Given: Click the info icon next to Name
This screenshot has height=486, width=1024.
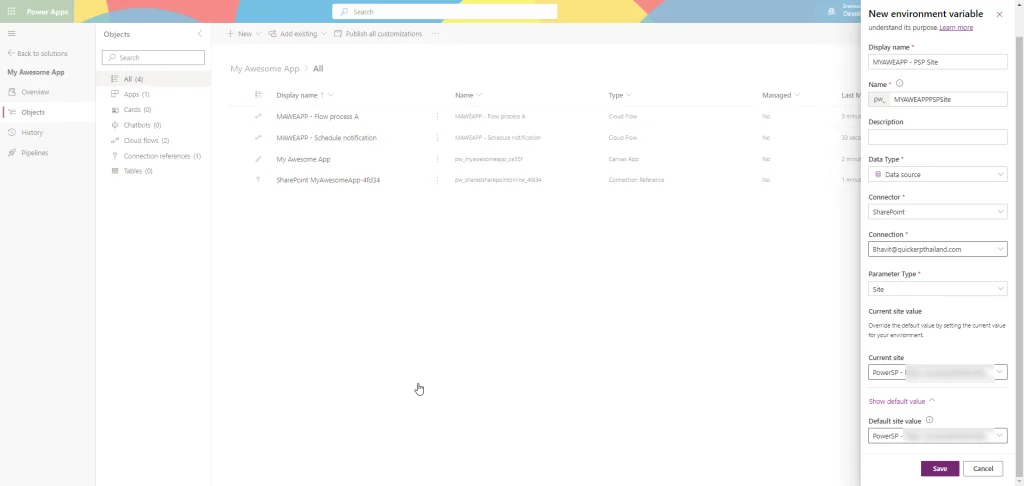Looking at the screenshot, I should 900,84.
